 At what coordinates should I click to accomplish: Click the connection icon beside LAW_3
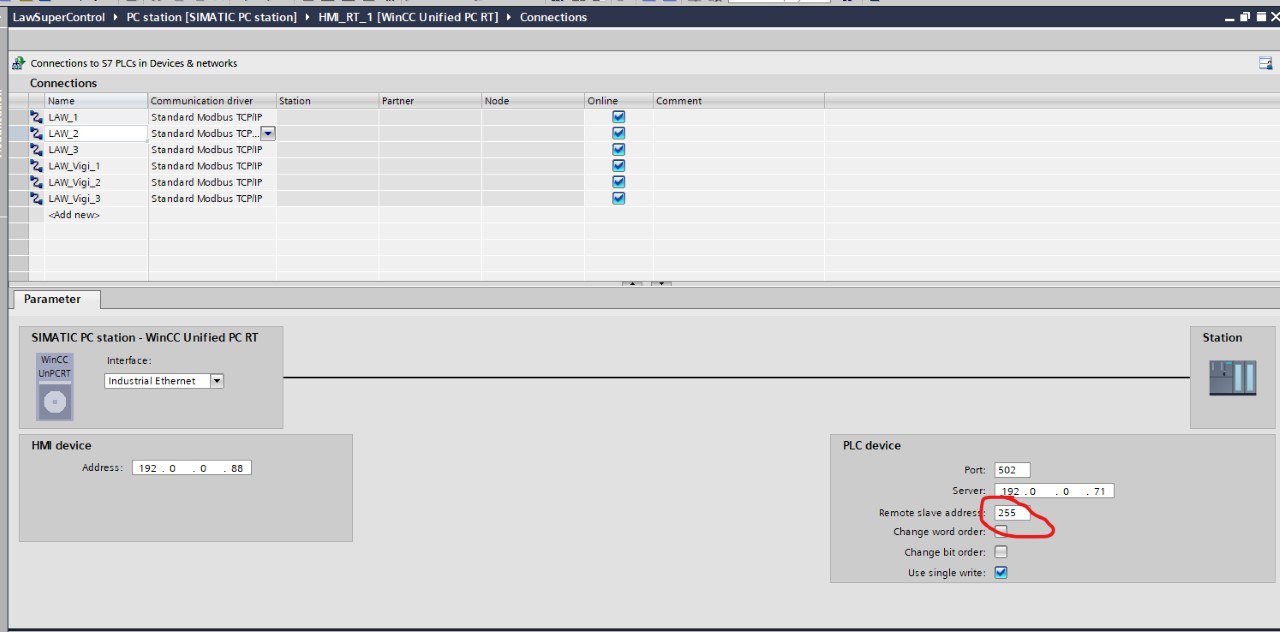click(36, 150)
